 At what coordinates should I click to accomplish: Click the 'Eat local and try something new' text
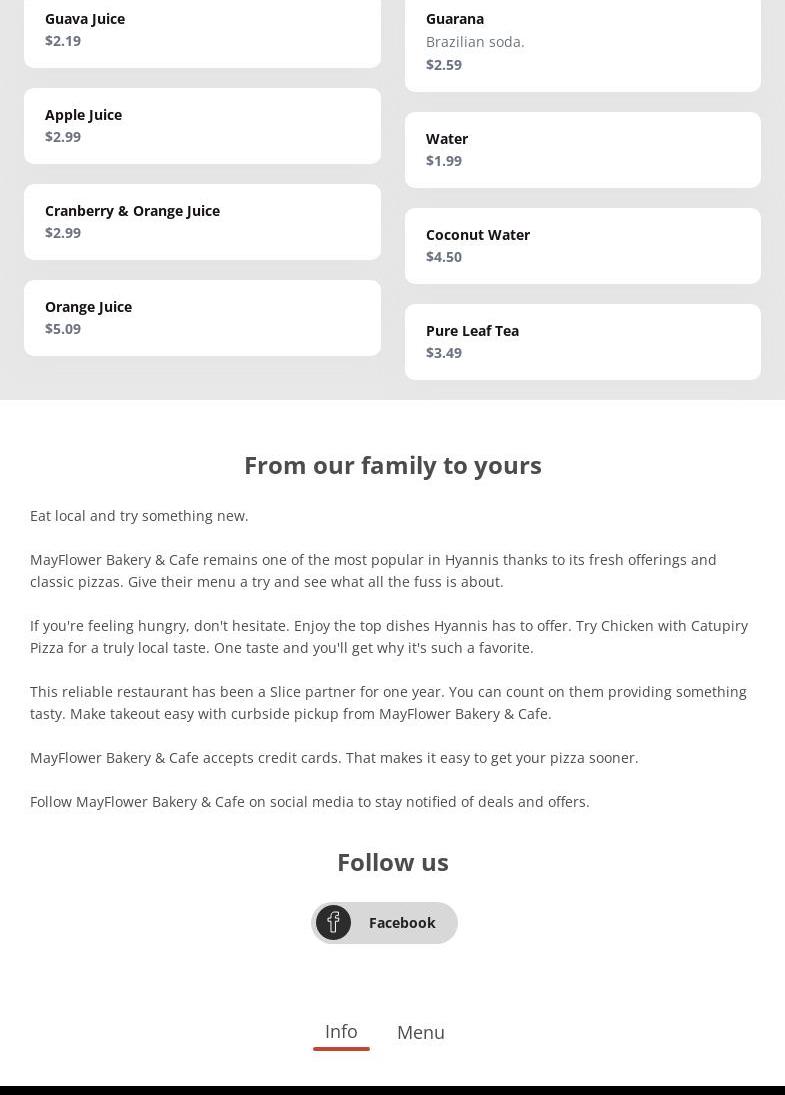point(139,516)
